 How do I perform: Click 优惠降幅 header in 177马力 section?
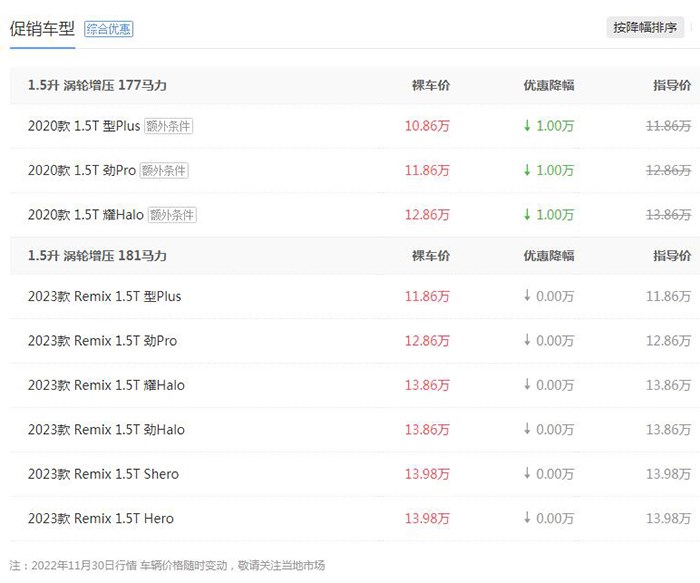(x=549, y=85)
